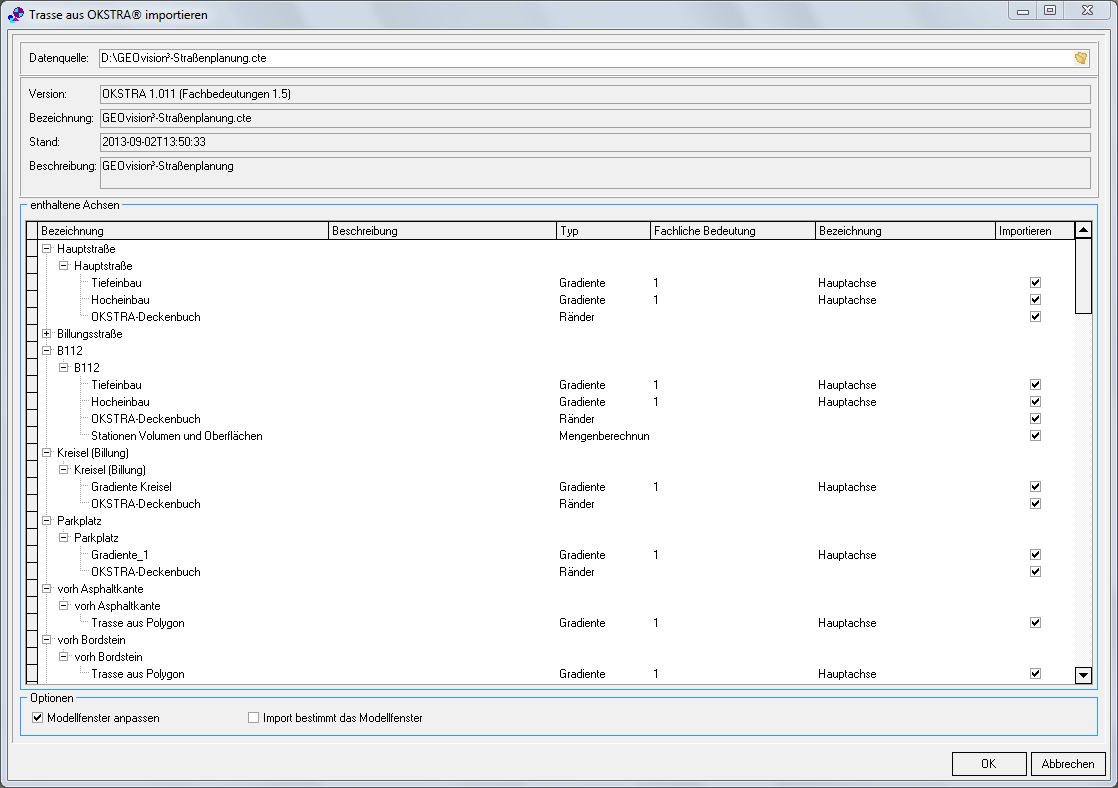Expand the Billungsstraße tree node

(47, 334)
